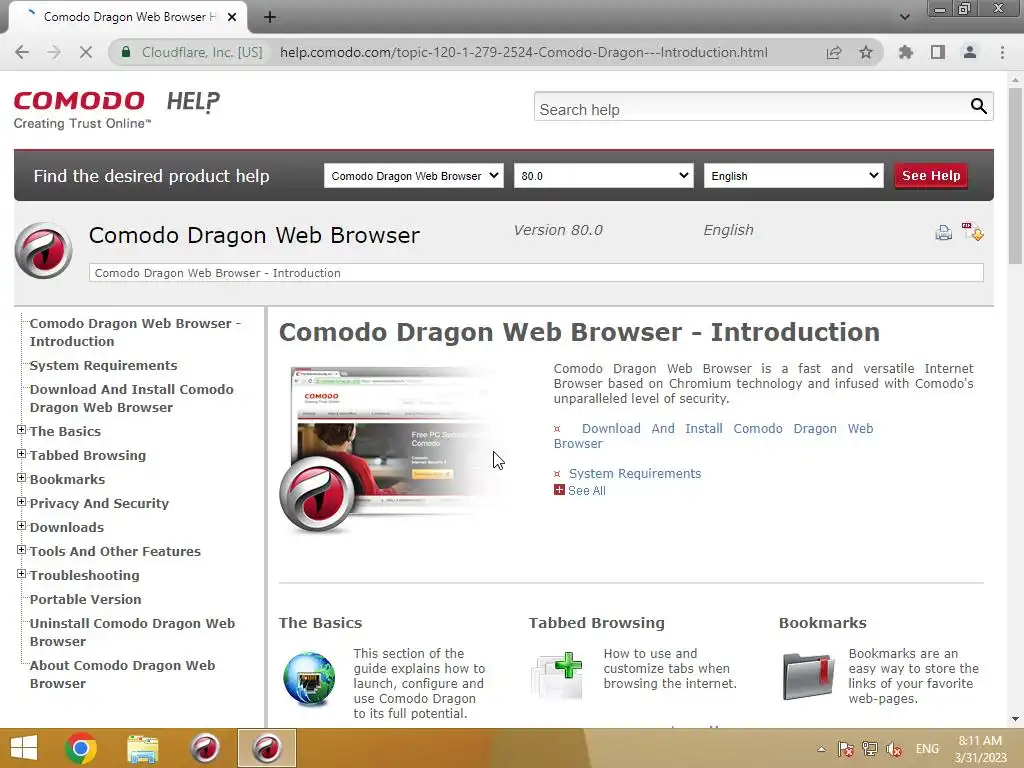Show hidden system tray icons

pyautogui.click(x=822, y=749)
